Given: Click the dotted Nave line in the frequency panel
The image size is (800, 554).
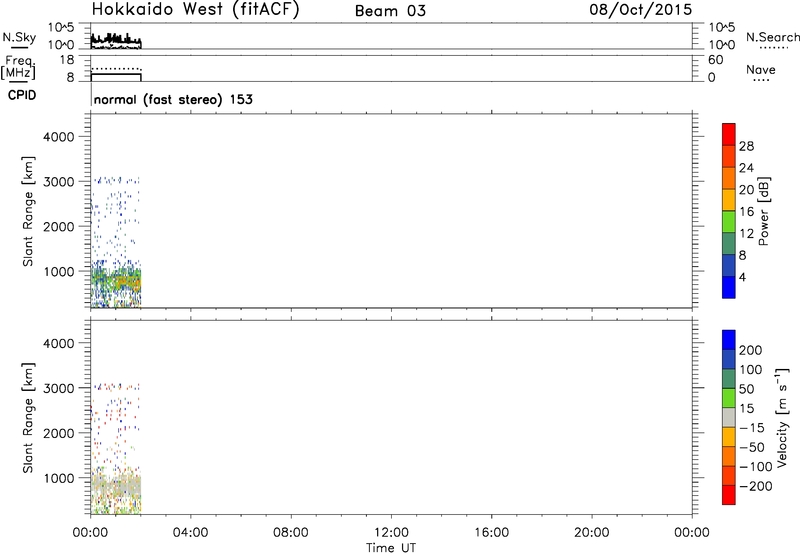Looking at the screenshot, I should click(x=116, y=68).
